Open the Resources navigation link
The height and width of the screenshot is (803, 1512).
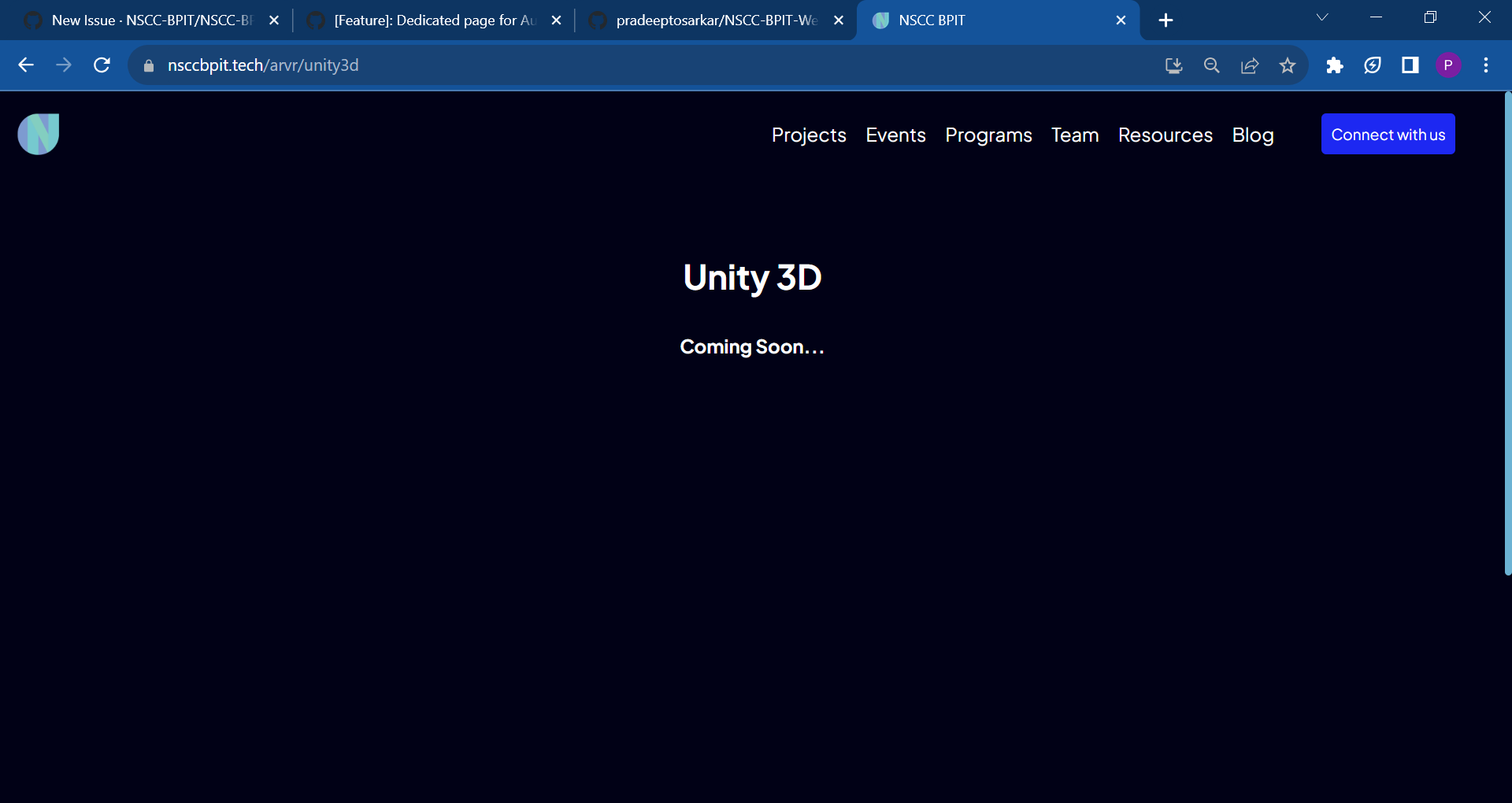click(x=1165, y=135)
